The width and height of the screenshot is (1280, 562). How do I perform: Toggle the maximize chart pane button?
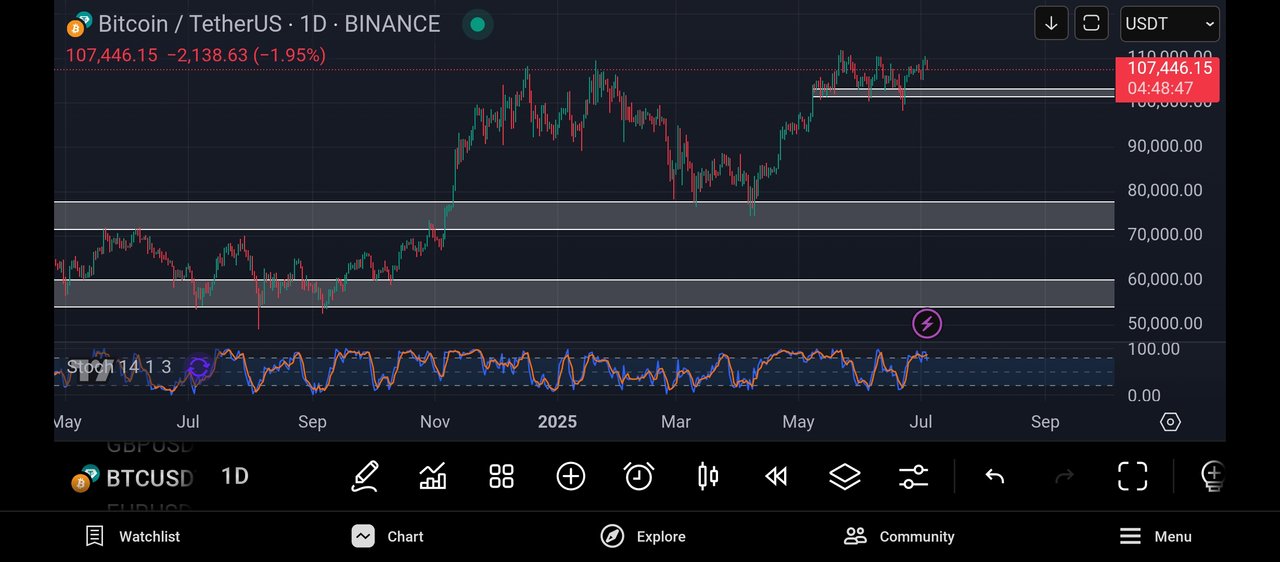(1091, 23)
